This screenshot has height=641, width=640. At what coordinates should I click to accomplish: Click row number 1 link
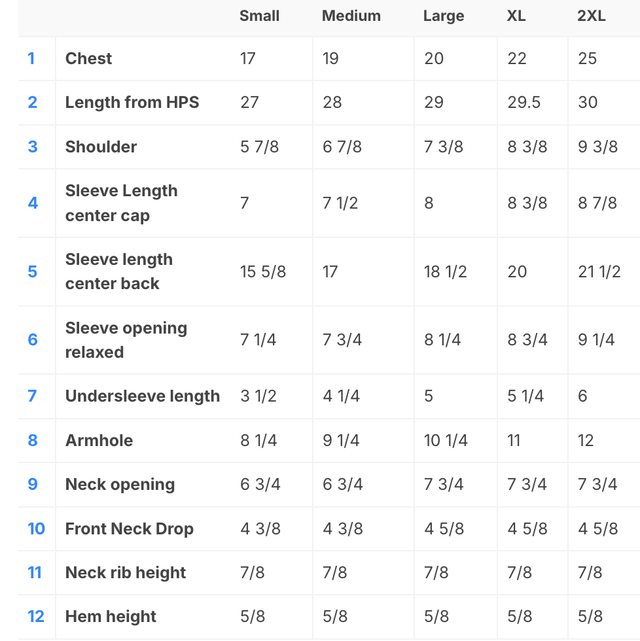(x=31, y=58)
